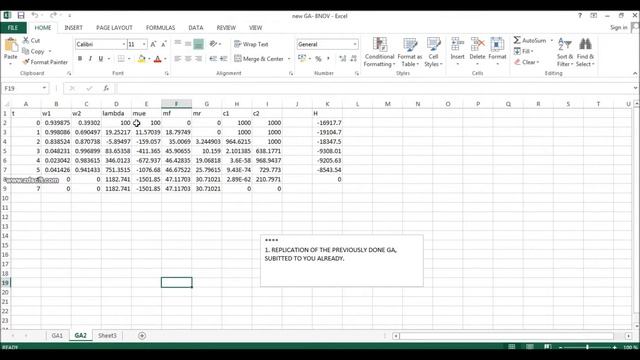The image size is (640, 360).
Task: Open Sort & Filter tool
Action: [x=565, y=52]
